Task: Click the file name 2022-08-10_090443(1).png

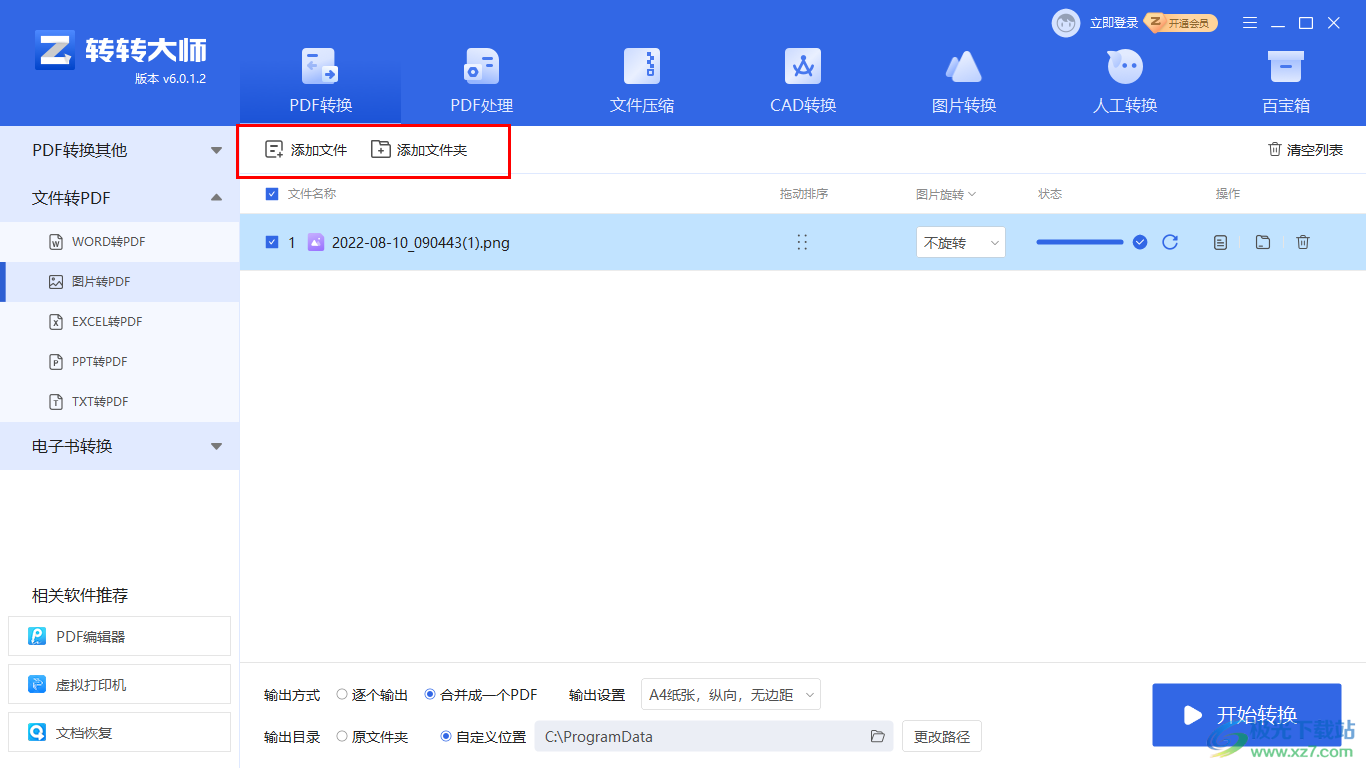Action: click(421, 242)
